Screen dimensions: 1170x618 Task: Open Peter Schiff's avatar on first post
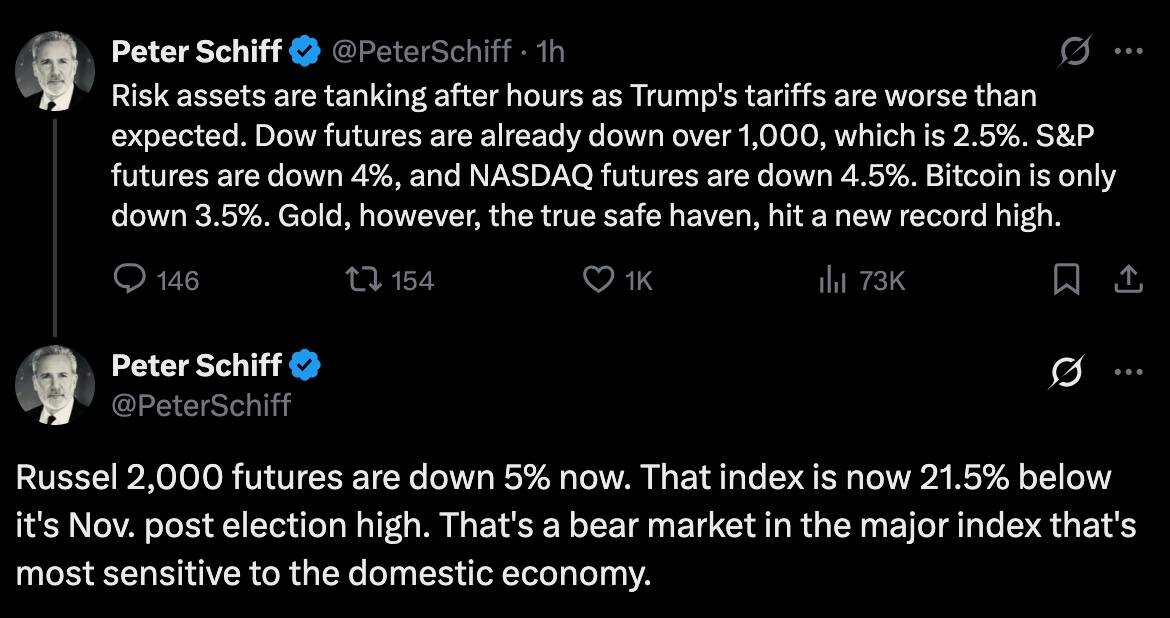point(55,71)
